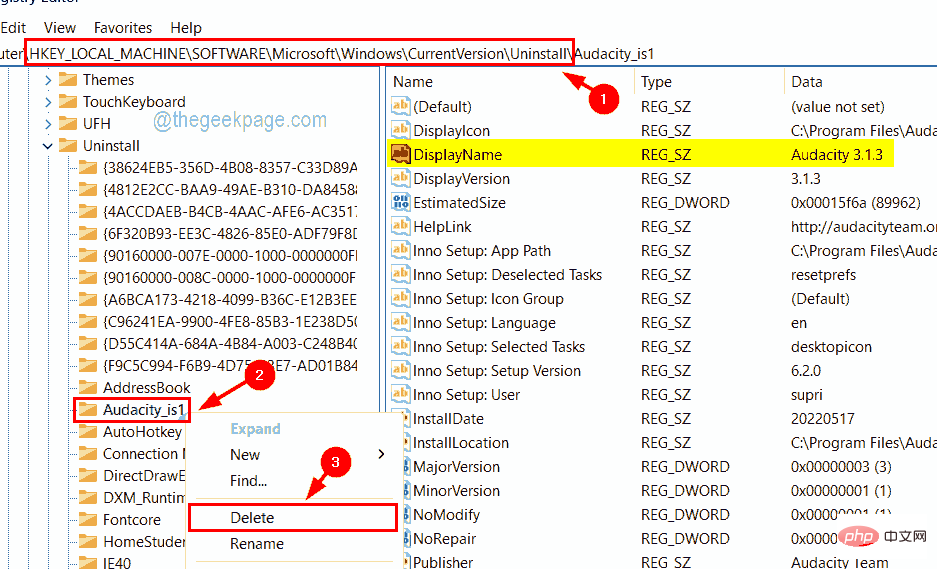Select Inno Setup: Icon Group value name

488,299
